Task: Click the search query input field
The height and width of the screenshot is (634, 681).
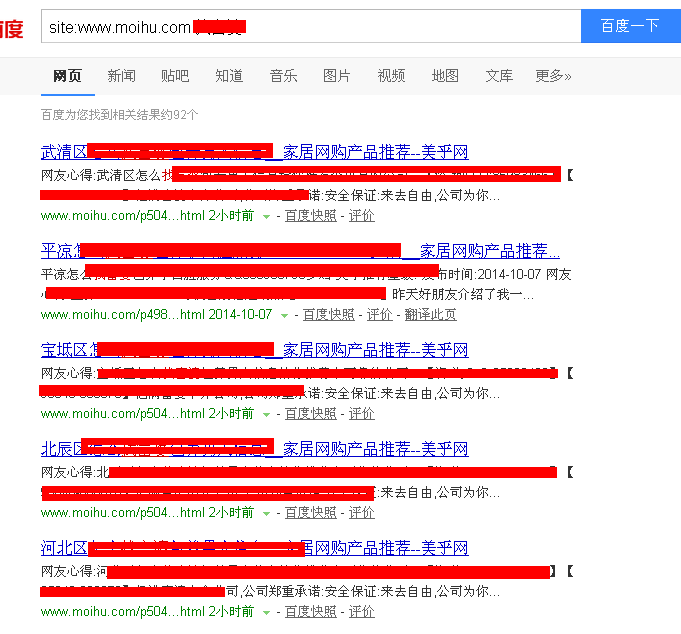Action: (x=311, y=26)
